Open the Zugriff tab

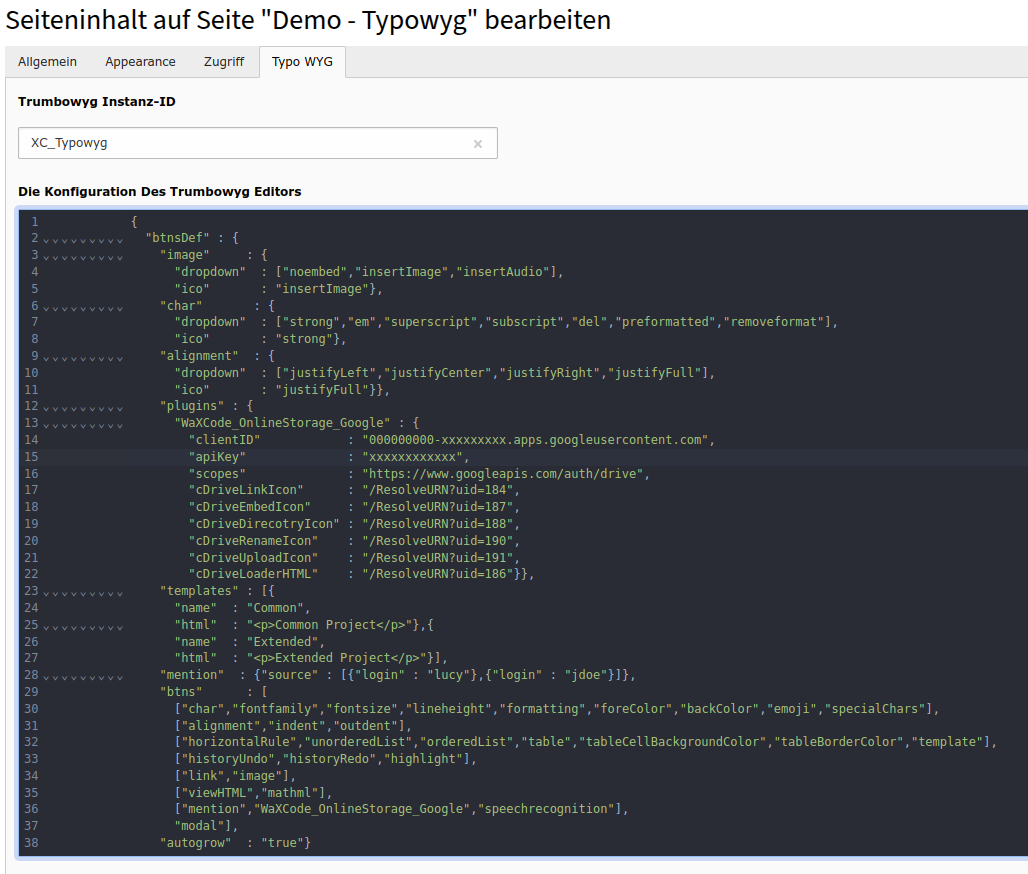224,62
